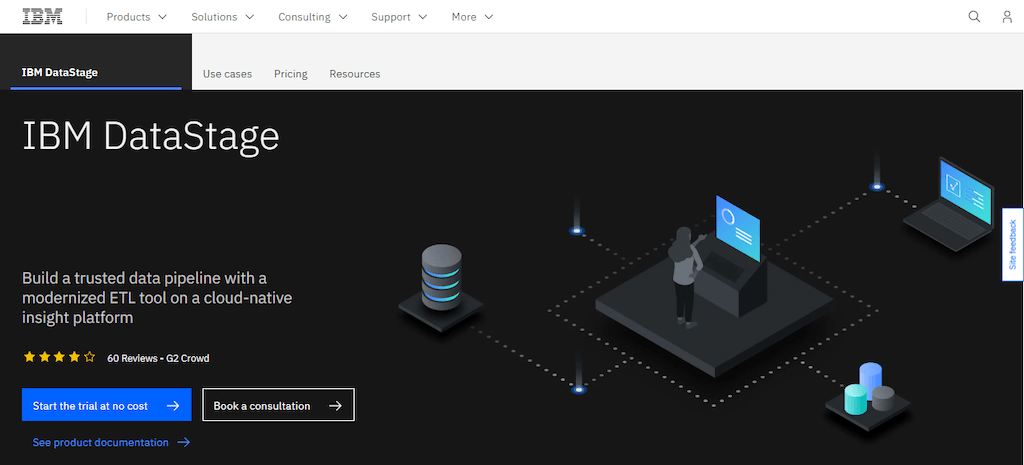Expand the More menu

pos(472,17)
